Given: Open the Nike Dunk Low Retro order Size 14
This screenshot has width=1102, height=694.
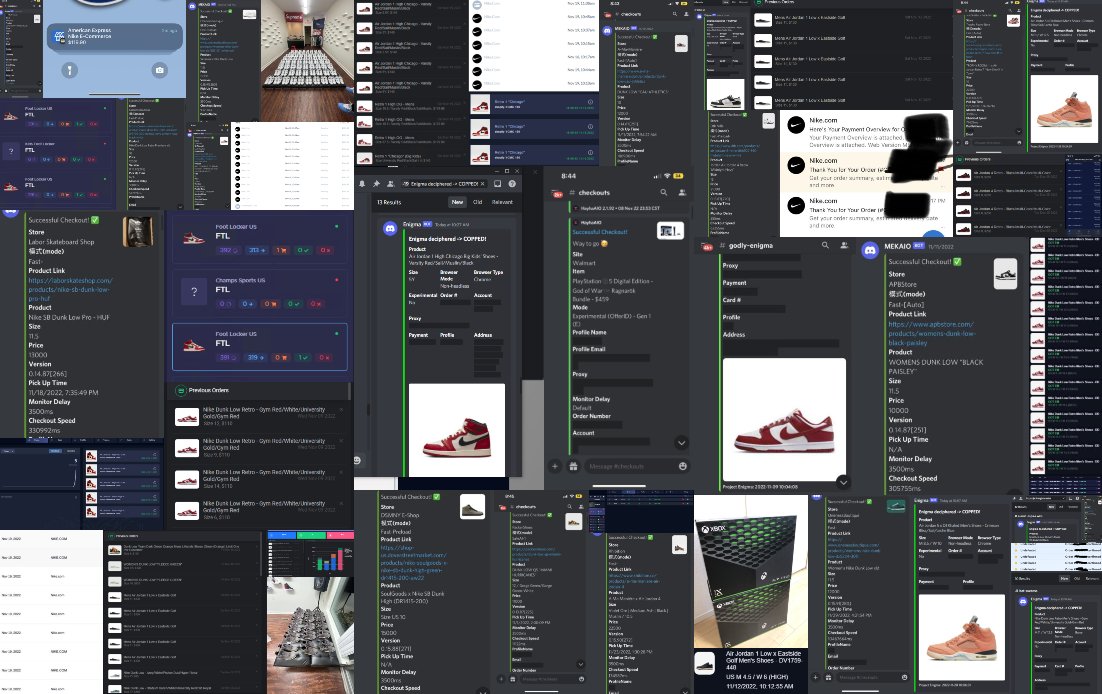Looking at the screenshot, I should 259,479.
